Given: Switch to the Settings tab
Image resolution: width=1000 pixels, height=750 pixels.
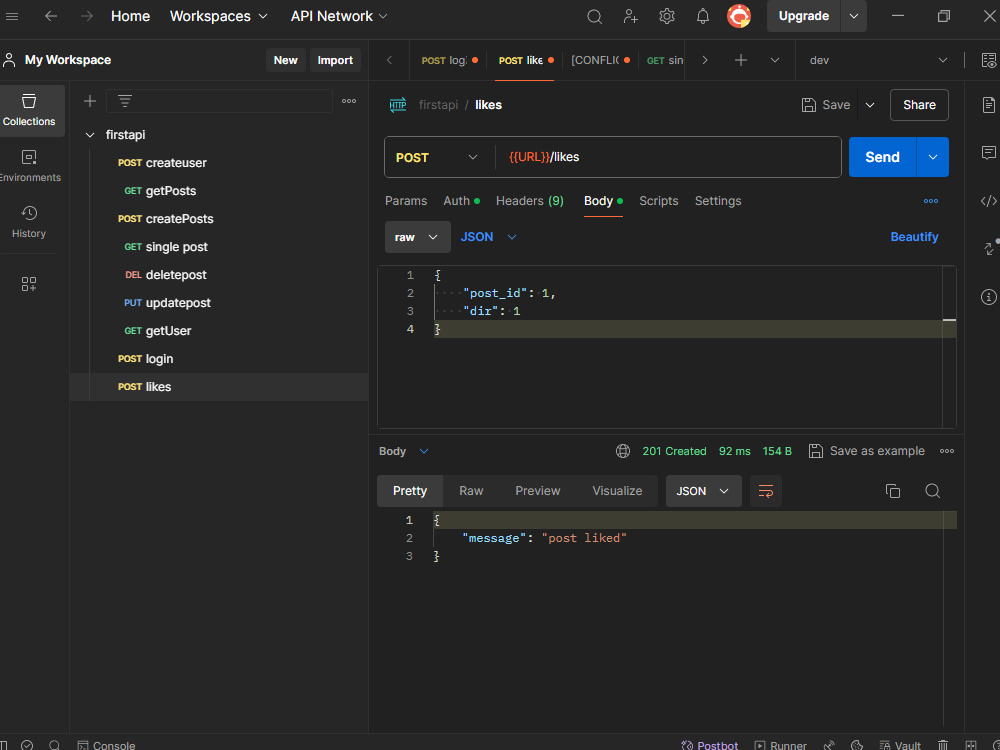Looking at the screenshot, I should [717, 201].
